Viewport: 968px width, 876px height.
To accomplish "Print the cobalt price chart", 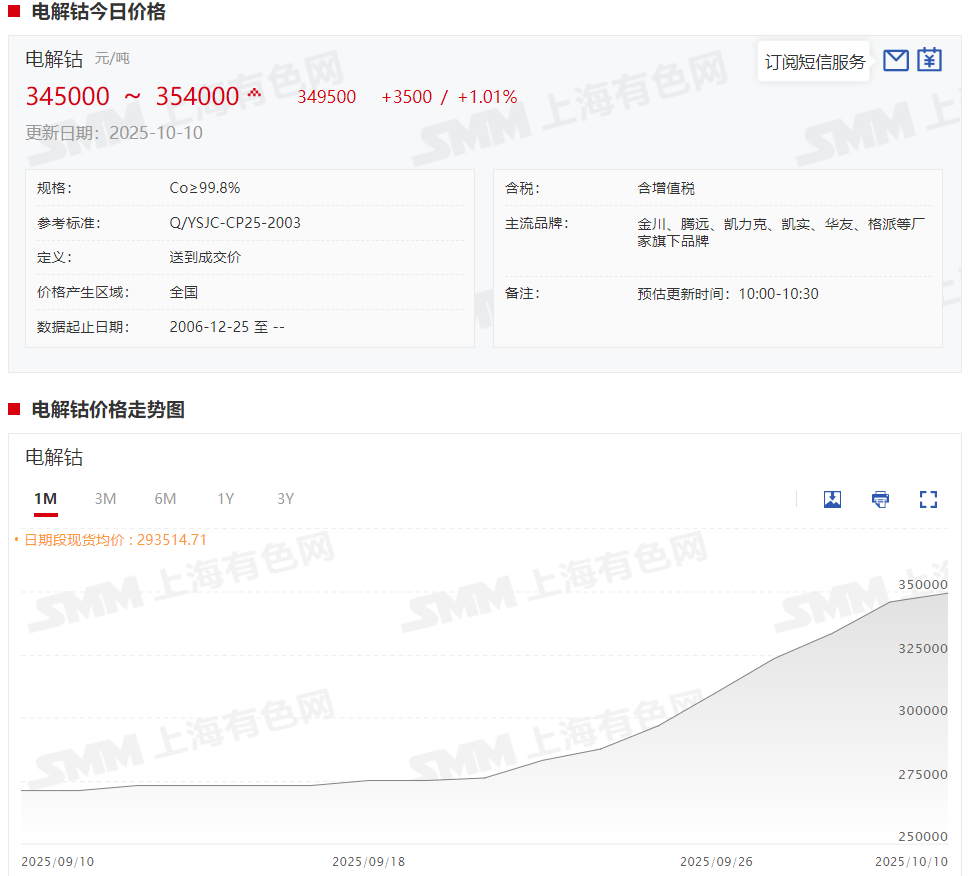I will click(x=880, y=499).
